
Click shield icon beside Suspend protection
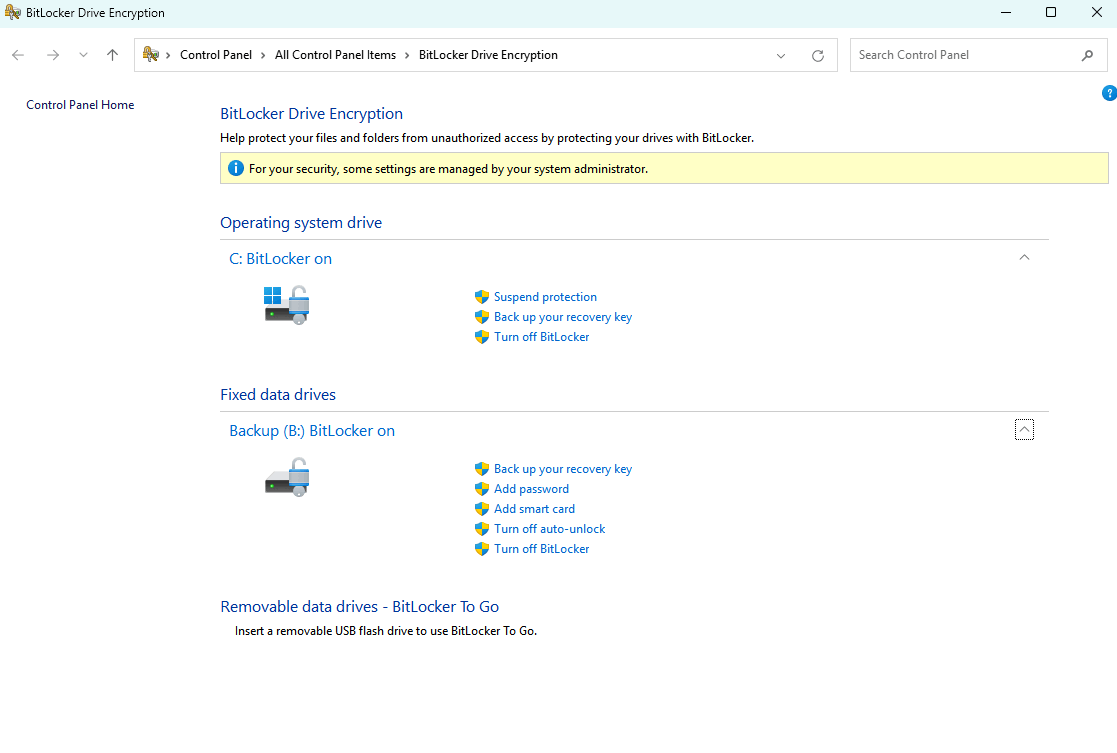point(482,297)
